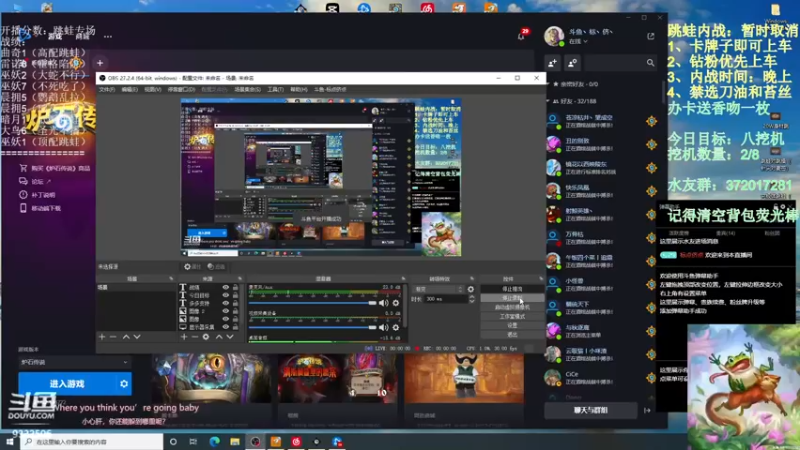Viewport: 800px width, 450px height.
Task: Click the Hearthstone game tab icon
Action: pos(76,63)
